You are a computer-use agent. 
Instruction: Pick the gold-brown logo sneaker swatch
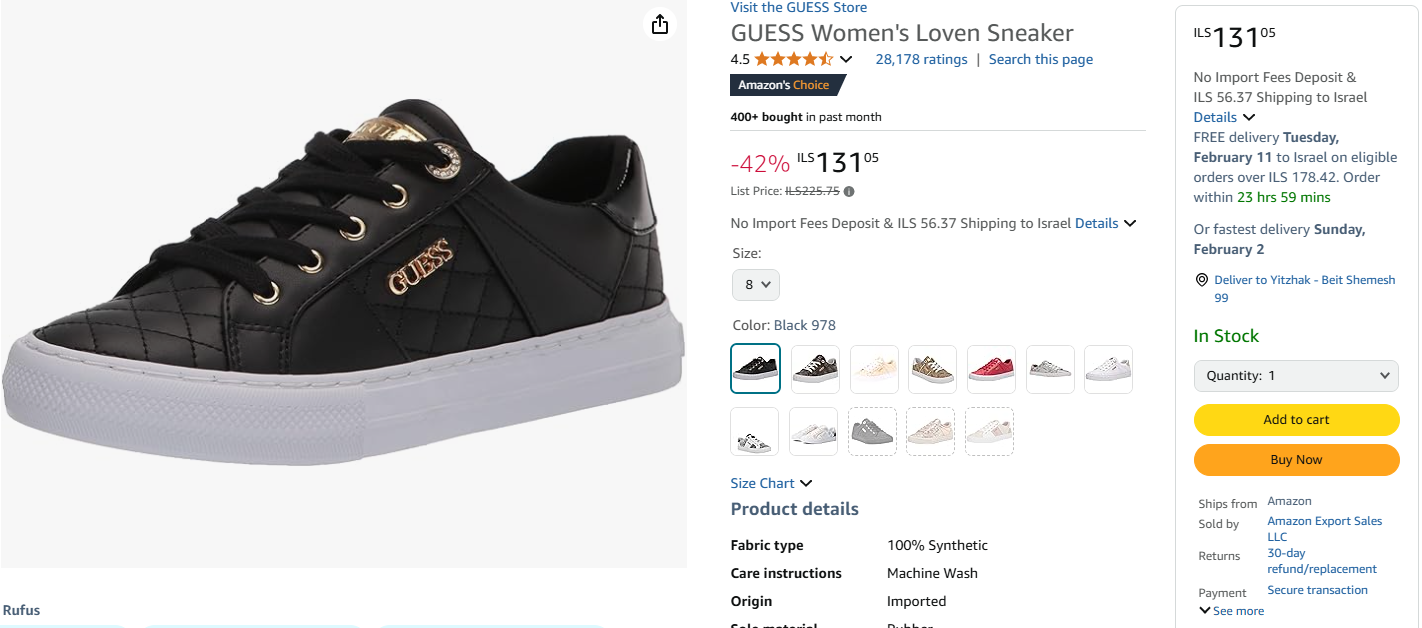point(932,369)
